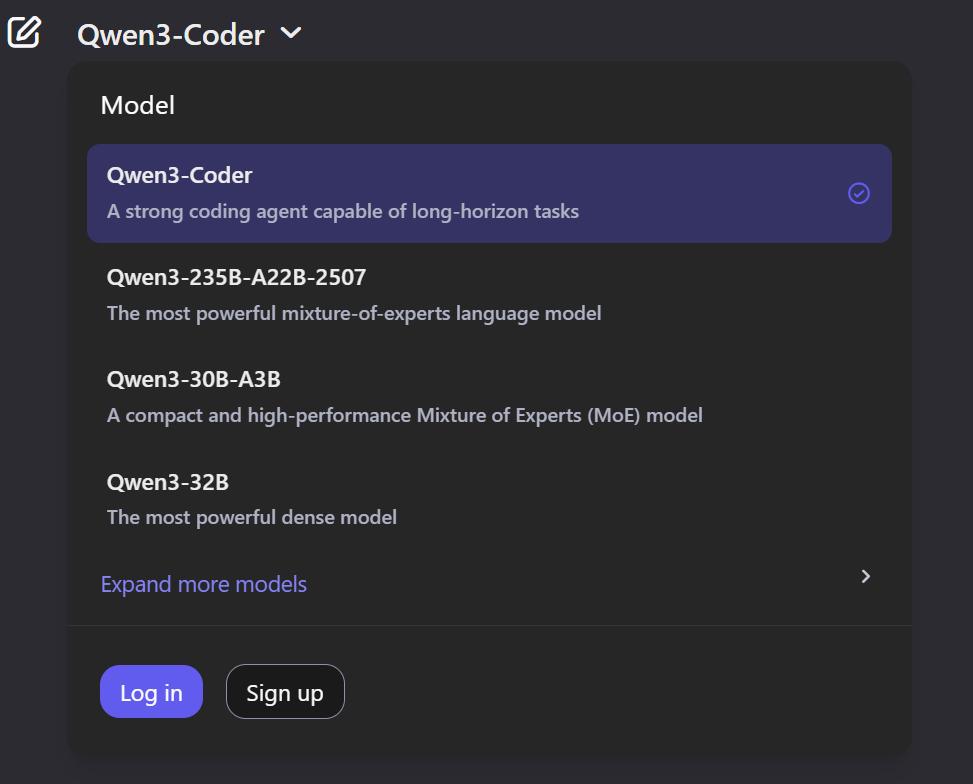Image resolution: width=973 pixels, height=784 pixels.
Task: Click the most powerful mixture-of-experts description
Action: click(354, 313)
